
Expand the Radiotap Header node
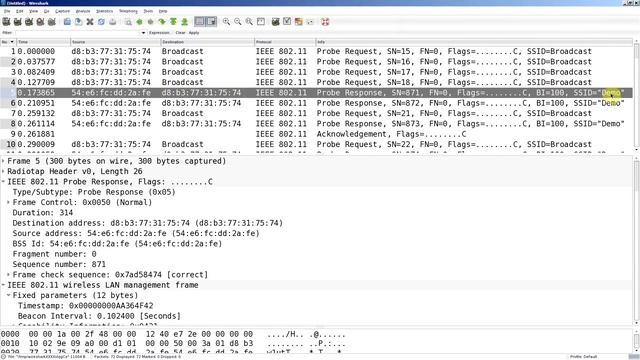(3, 171)
